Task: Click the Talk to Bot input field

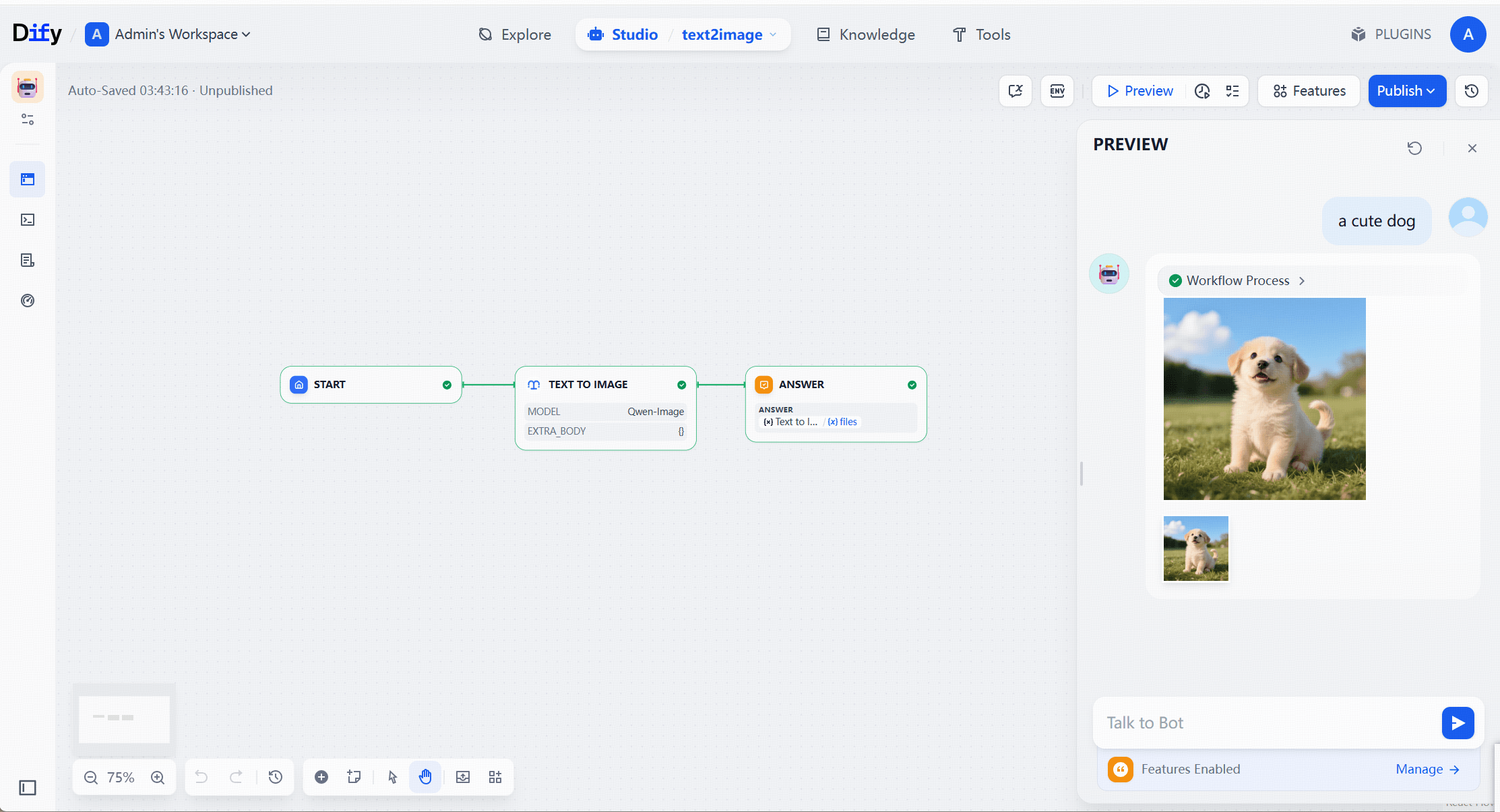Action: [x=1267, y=722]
